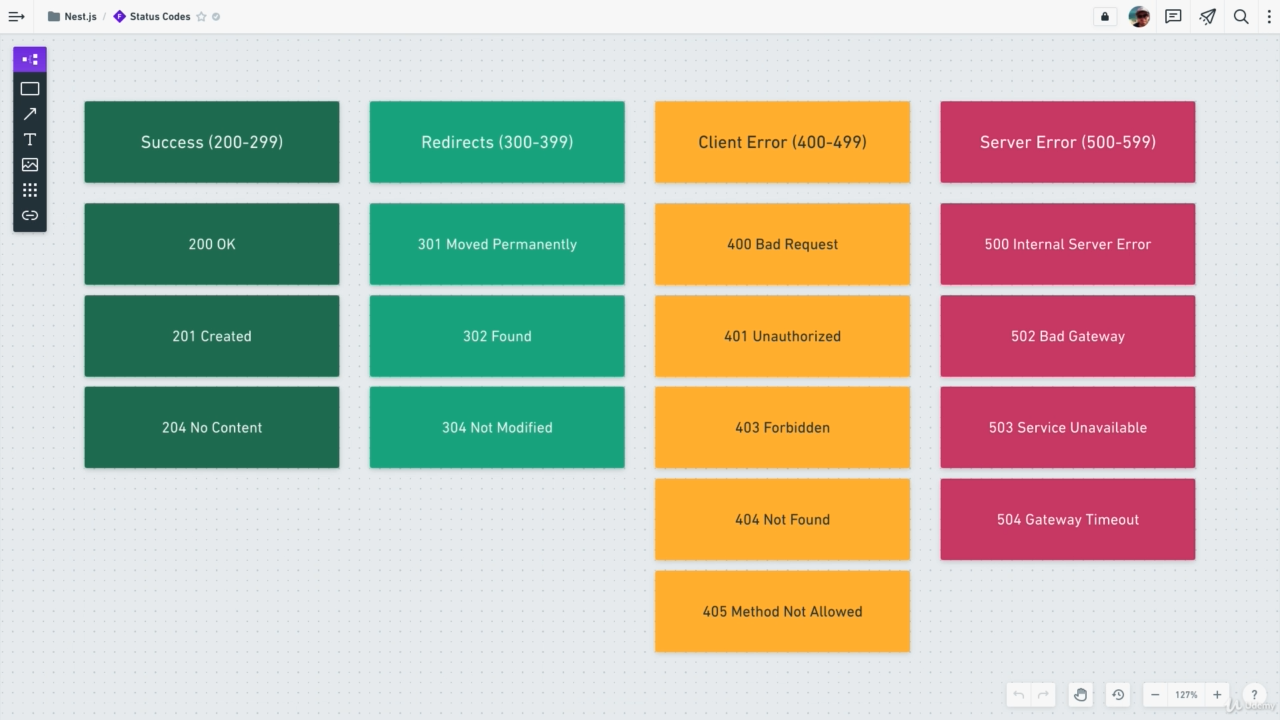Click the paper plane share icon
Screen dimensions: 1280x720
[1208, 17]
